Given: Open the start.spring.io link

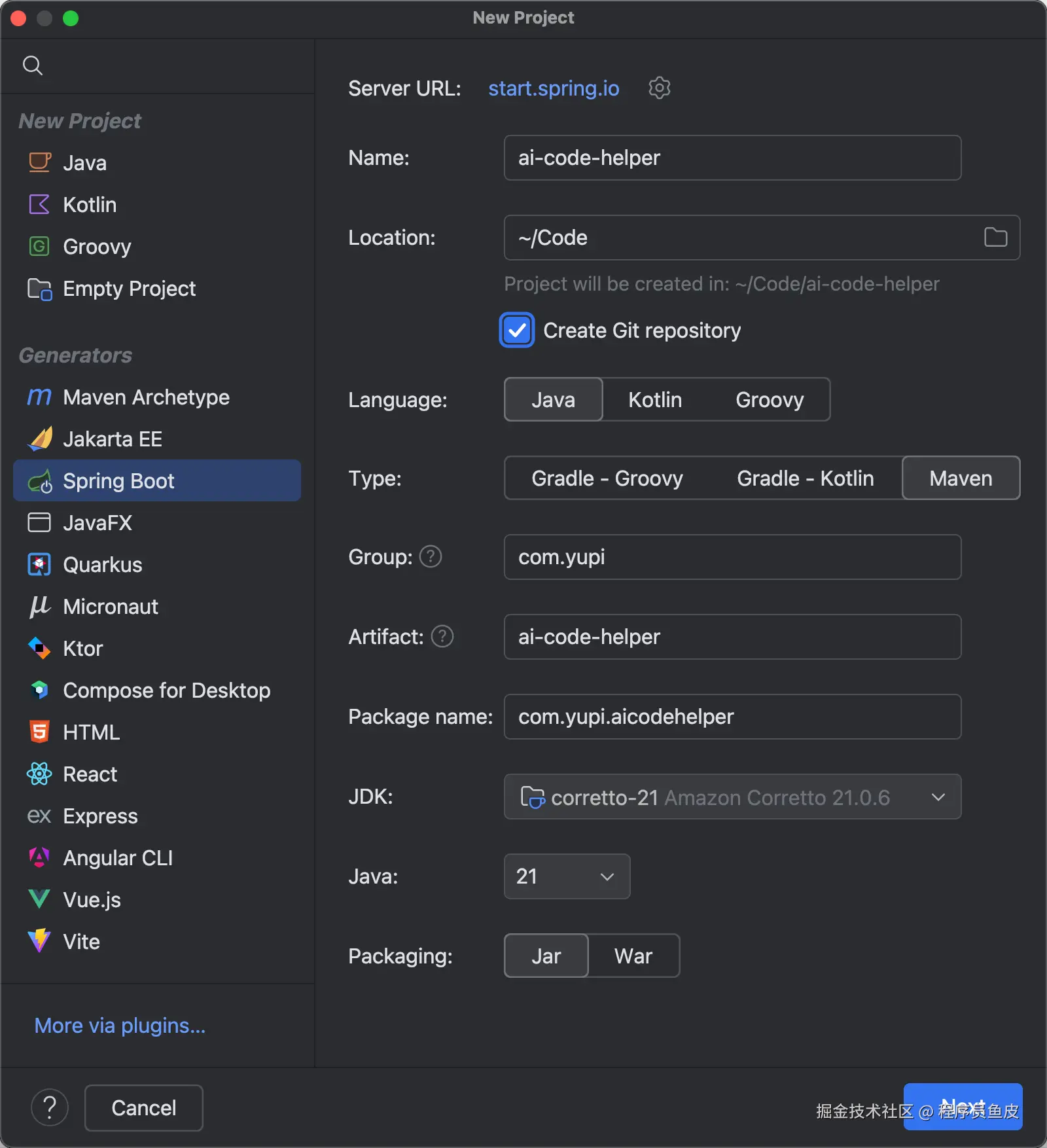Looking at the screenshot, I should [x=554, y=88].
